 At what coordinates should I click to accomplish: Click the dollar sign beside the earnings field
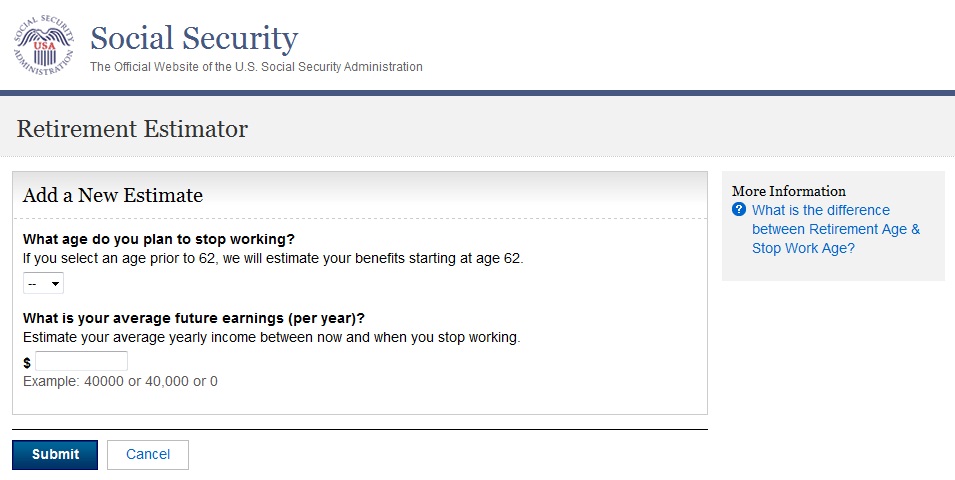27,362
